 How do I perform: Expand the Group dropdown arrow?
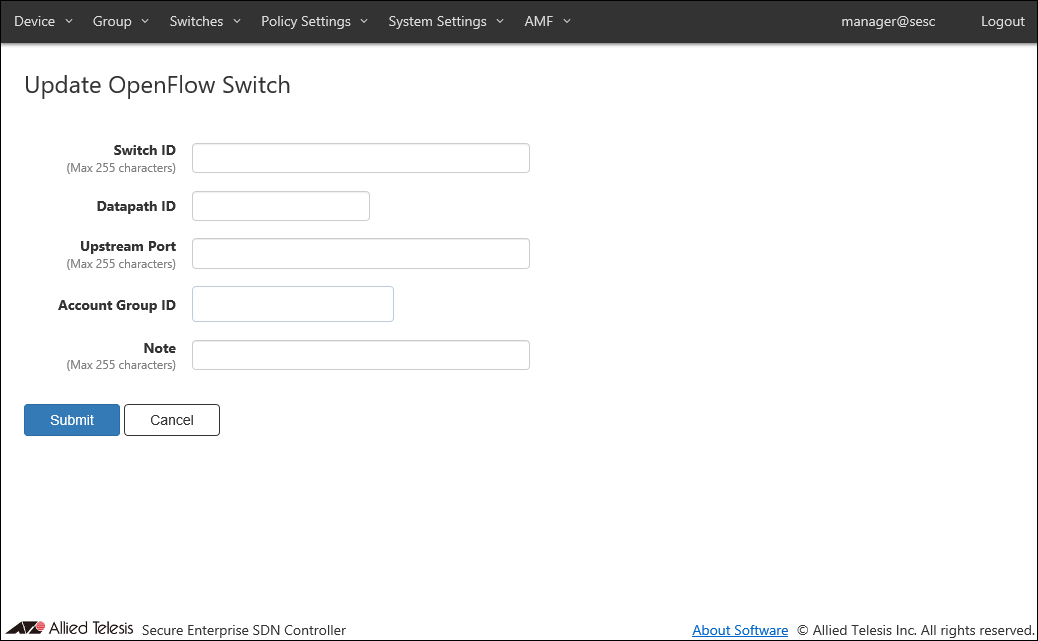coord(145,21)
